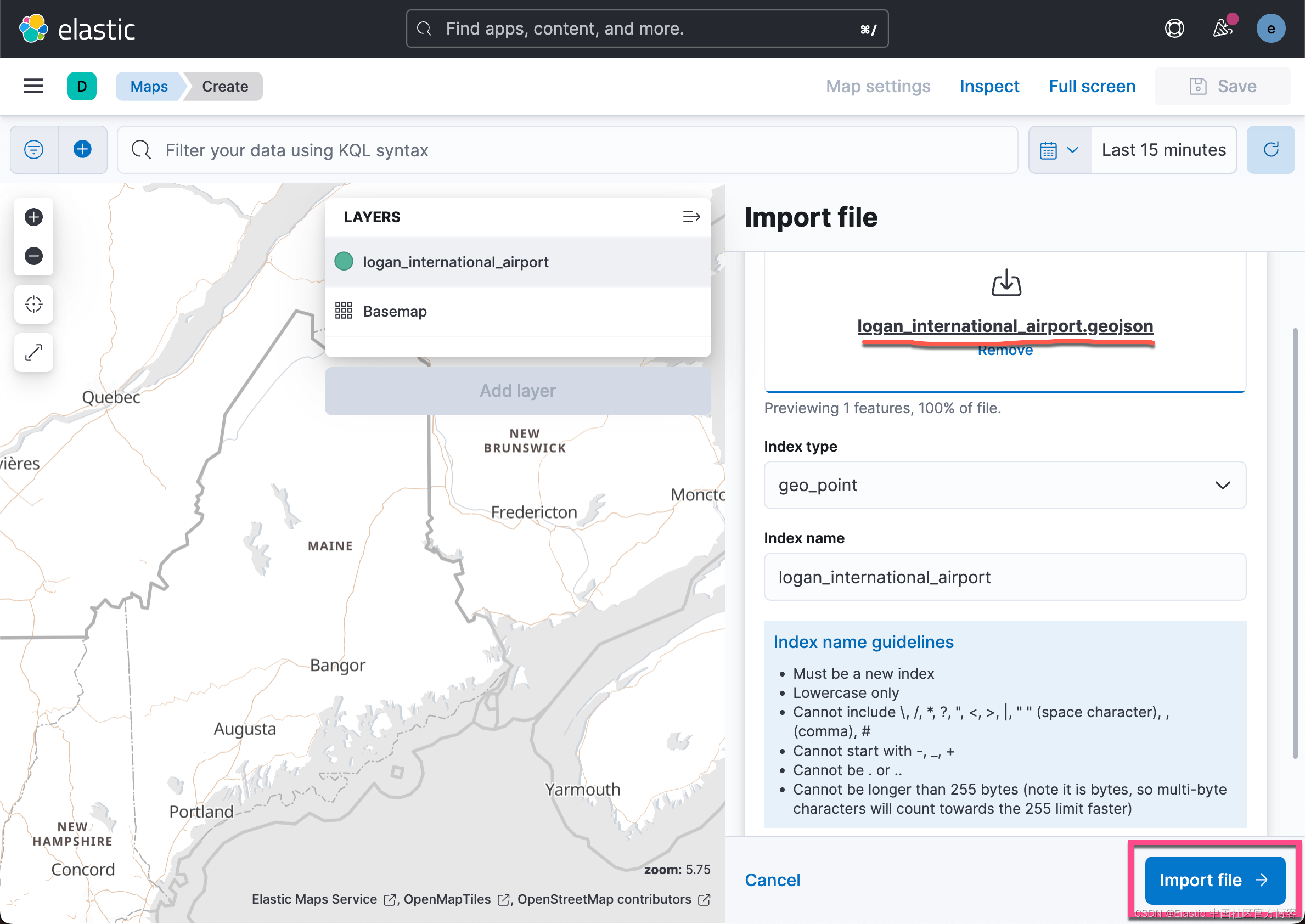This screenshot has width=1305, height=924.
Task: Click the logan_international_airport layer color circle
Action: click(344, 262)
